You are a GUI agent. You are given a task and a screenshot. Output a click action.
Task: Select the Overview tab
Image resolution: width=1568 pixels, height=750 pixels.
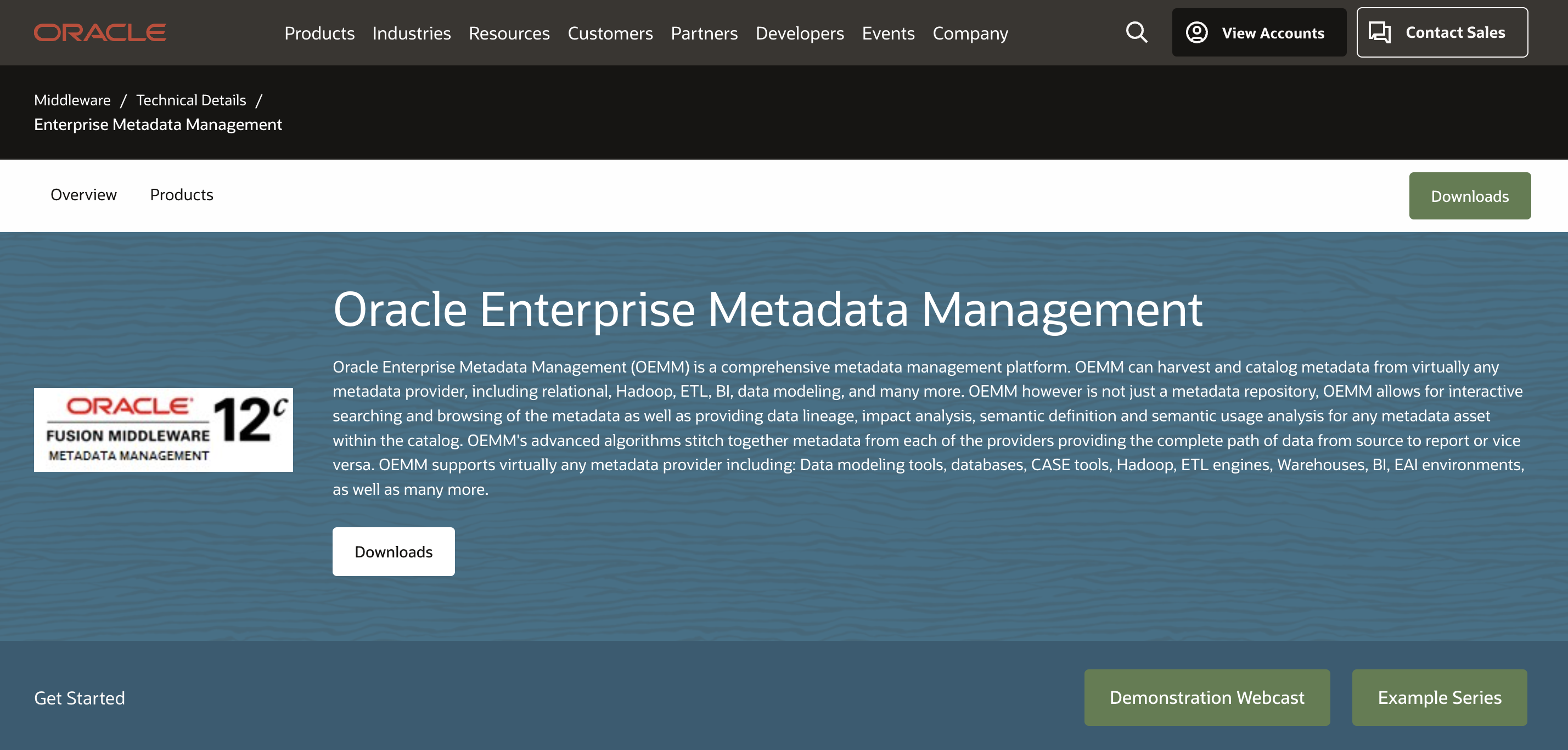pos(83,195)
